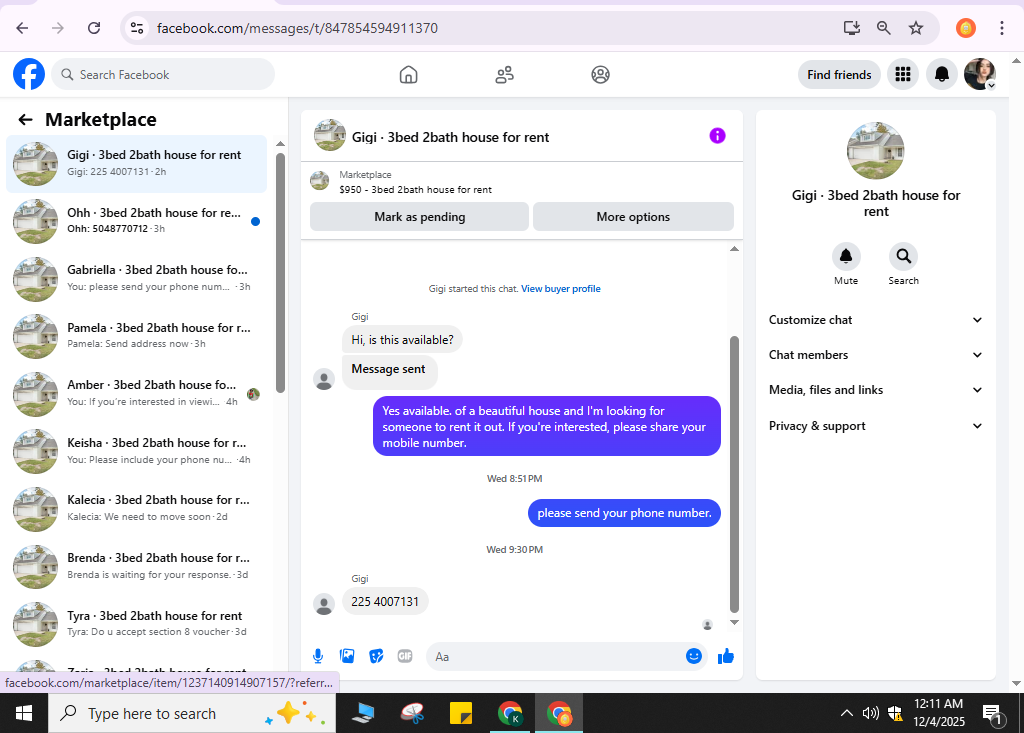Viewport: 1024px width, 733px height.
Task: Open Amber conversation in the list
Action: [x=136, y=393]
